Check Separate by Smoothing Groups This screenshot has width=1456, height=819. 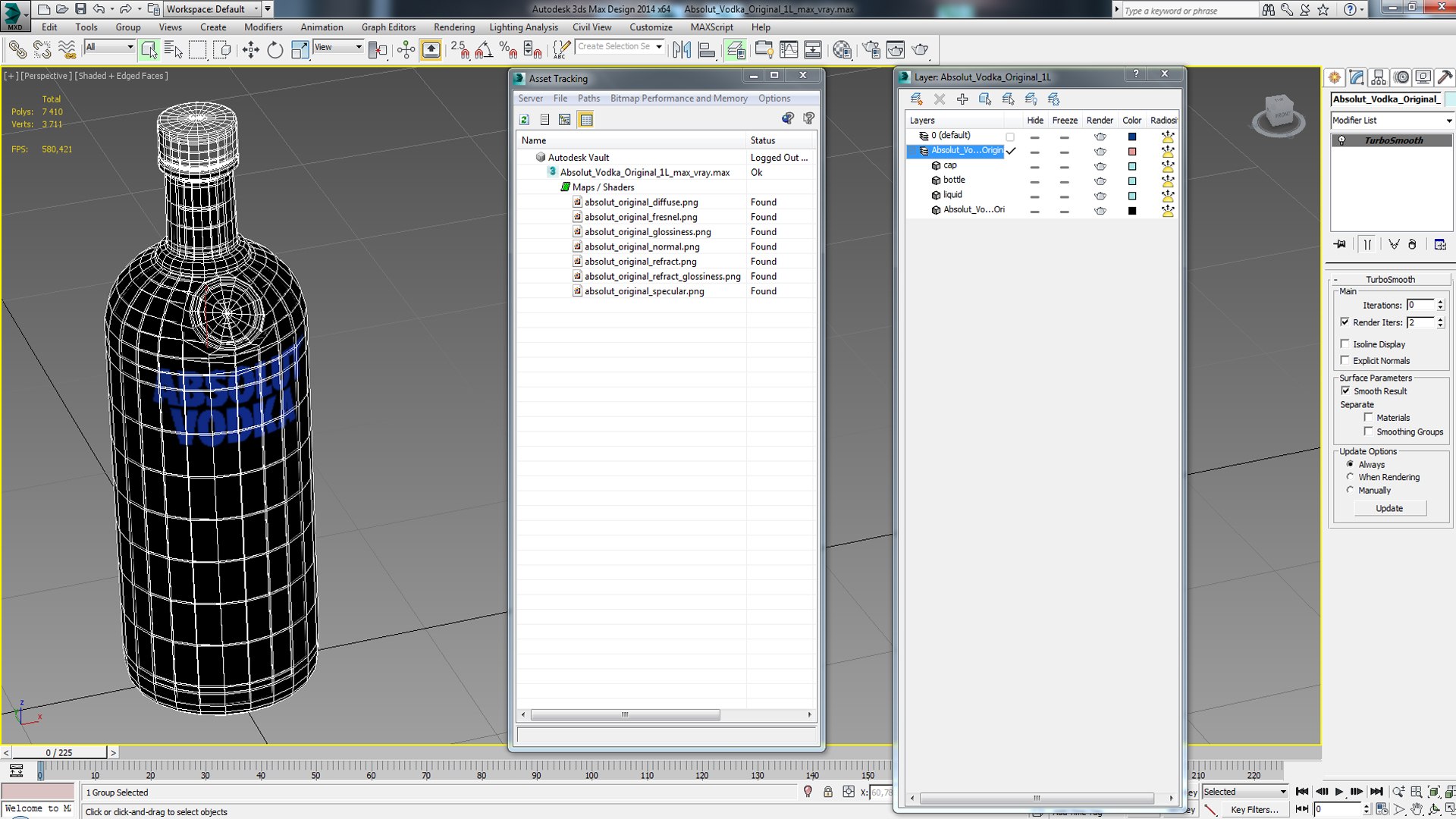[x=1368, y=431]
